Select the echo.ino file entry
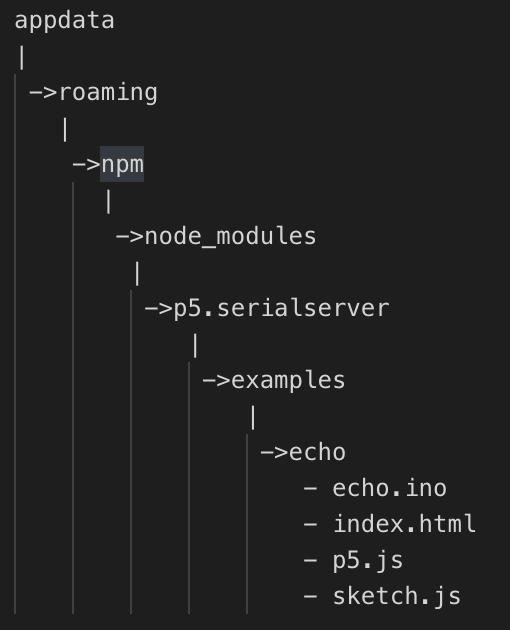The height and width of the screenshot is (630, 510). pos(389,488)
